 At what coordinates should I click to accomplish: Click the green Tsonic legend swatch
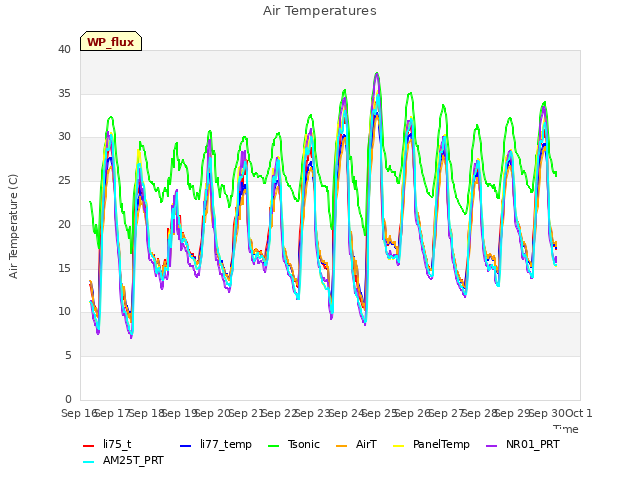[x=273, y=445]
